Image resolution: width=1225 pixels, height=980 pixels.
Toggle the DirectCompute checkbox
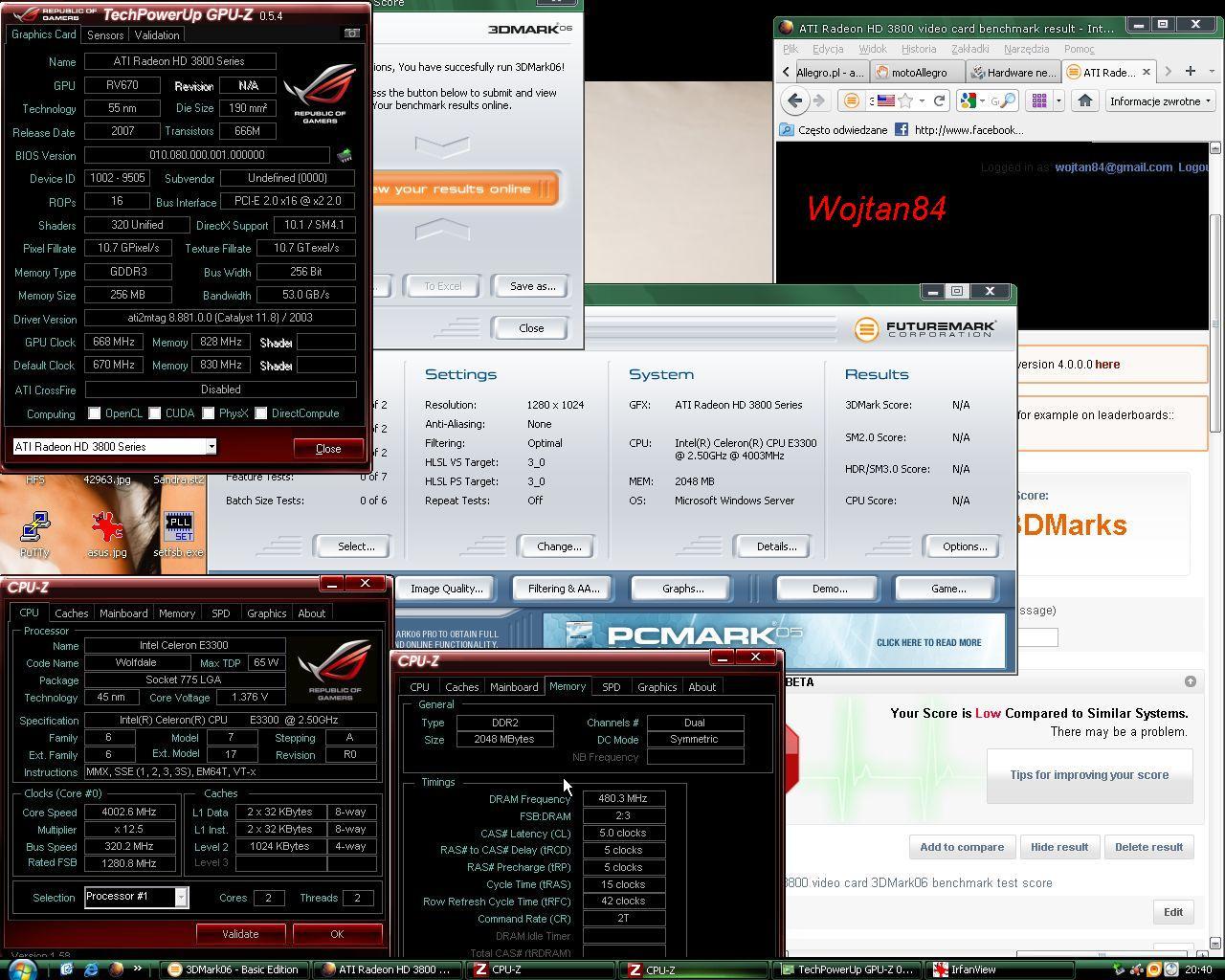(x=260, y=413)
